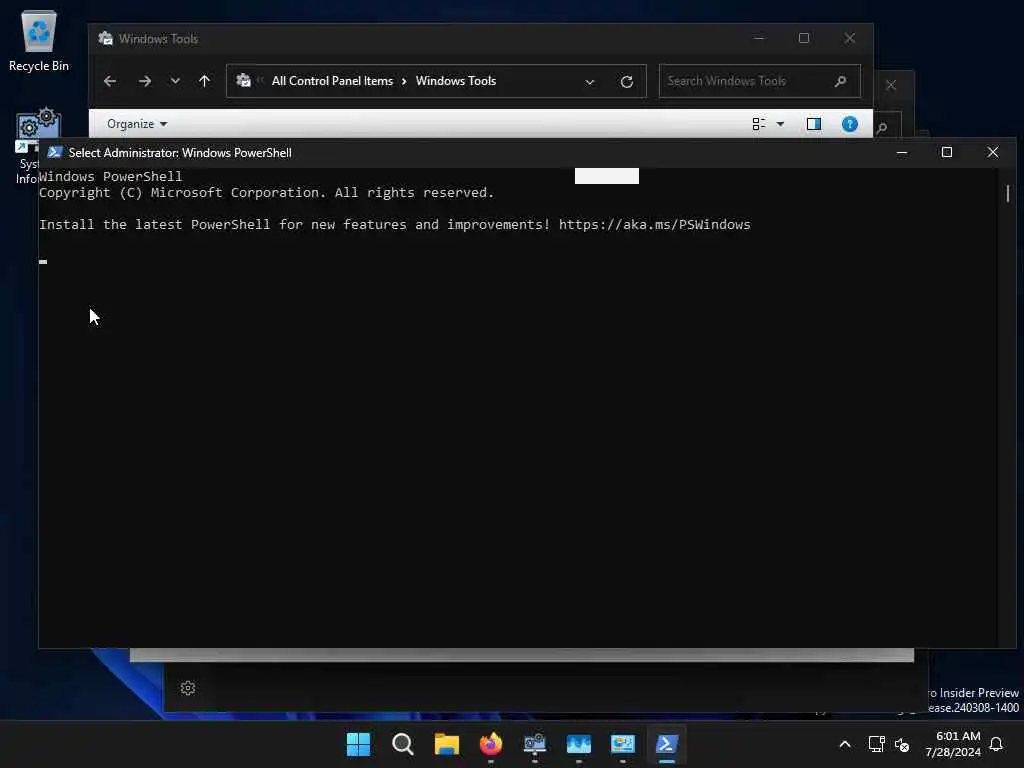Change view layout icon in Windows Tools
The width and height of the screenshot is (1024, 768).
pos(759,124)
